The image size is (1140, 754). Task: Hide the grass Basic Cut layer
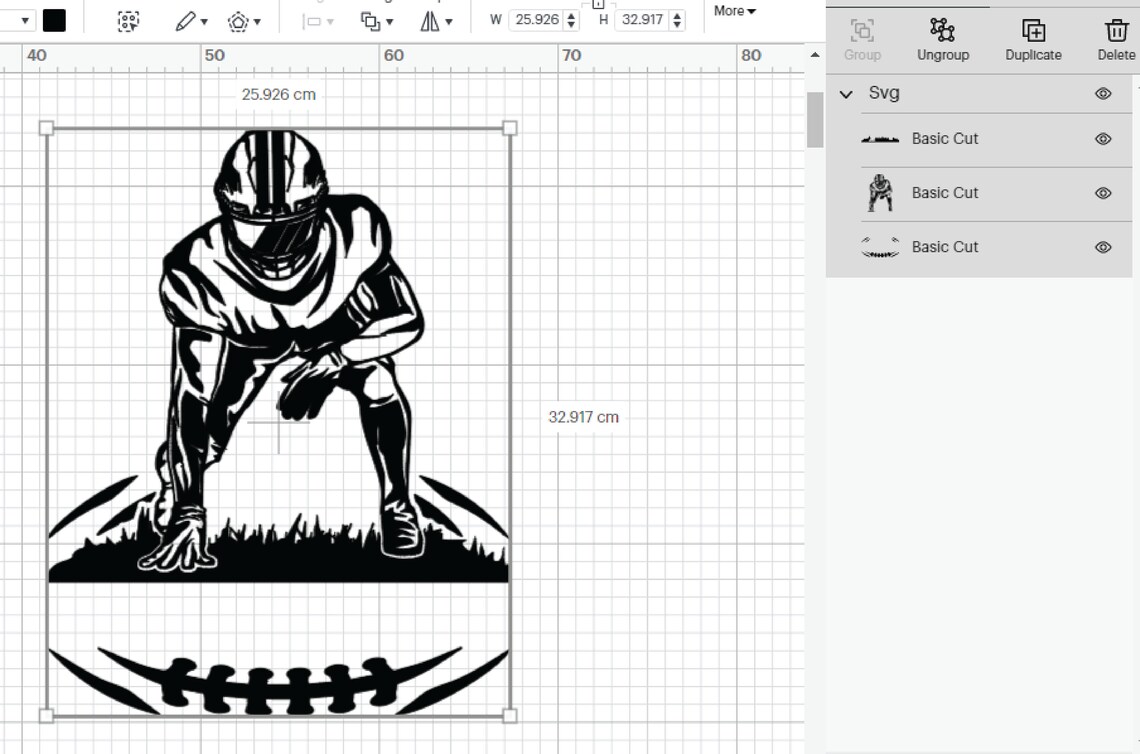1103,139
